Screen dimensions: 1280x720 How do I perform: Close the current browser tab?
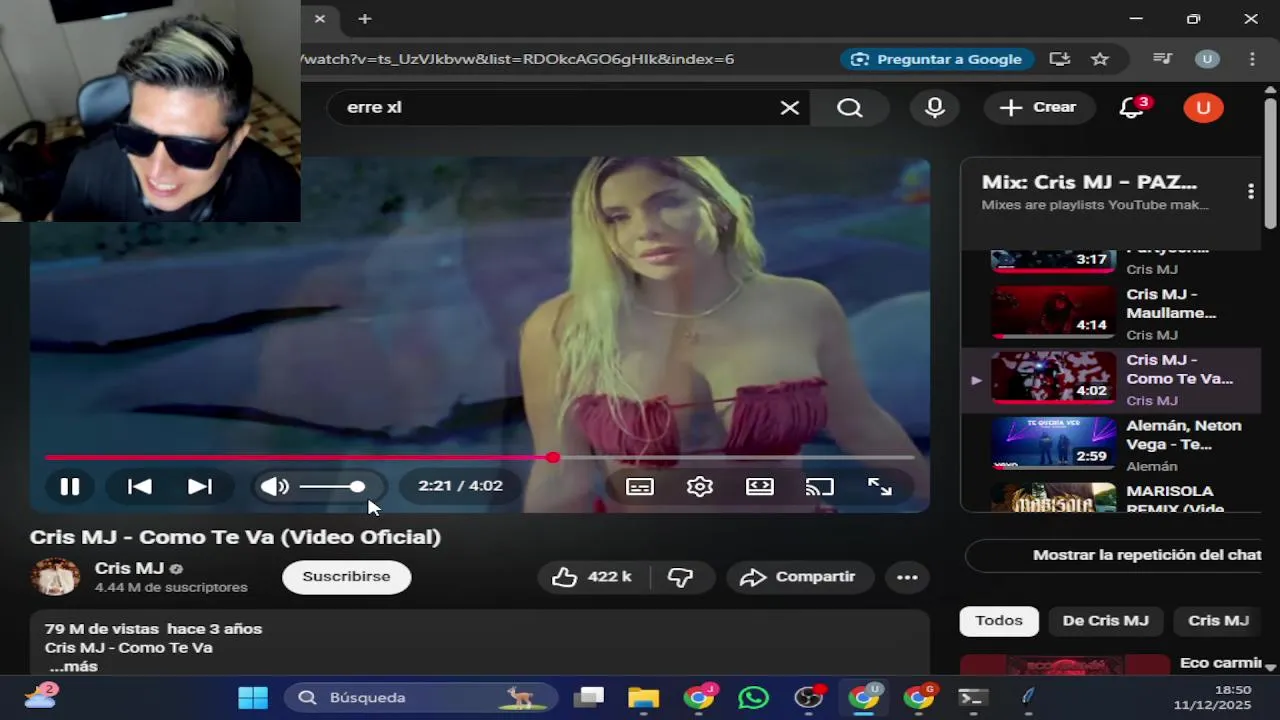pyautogui.click(x=320, y=18)
